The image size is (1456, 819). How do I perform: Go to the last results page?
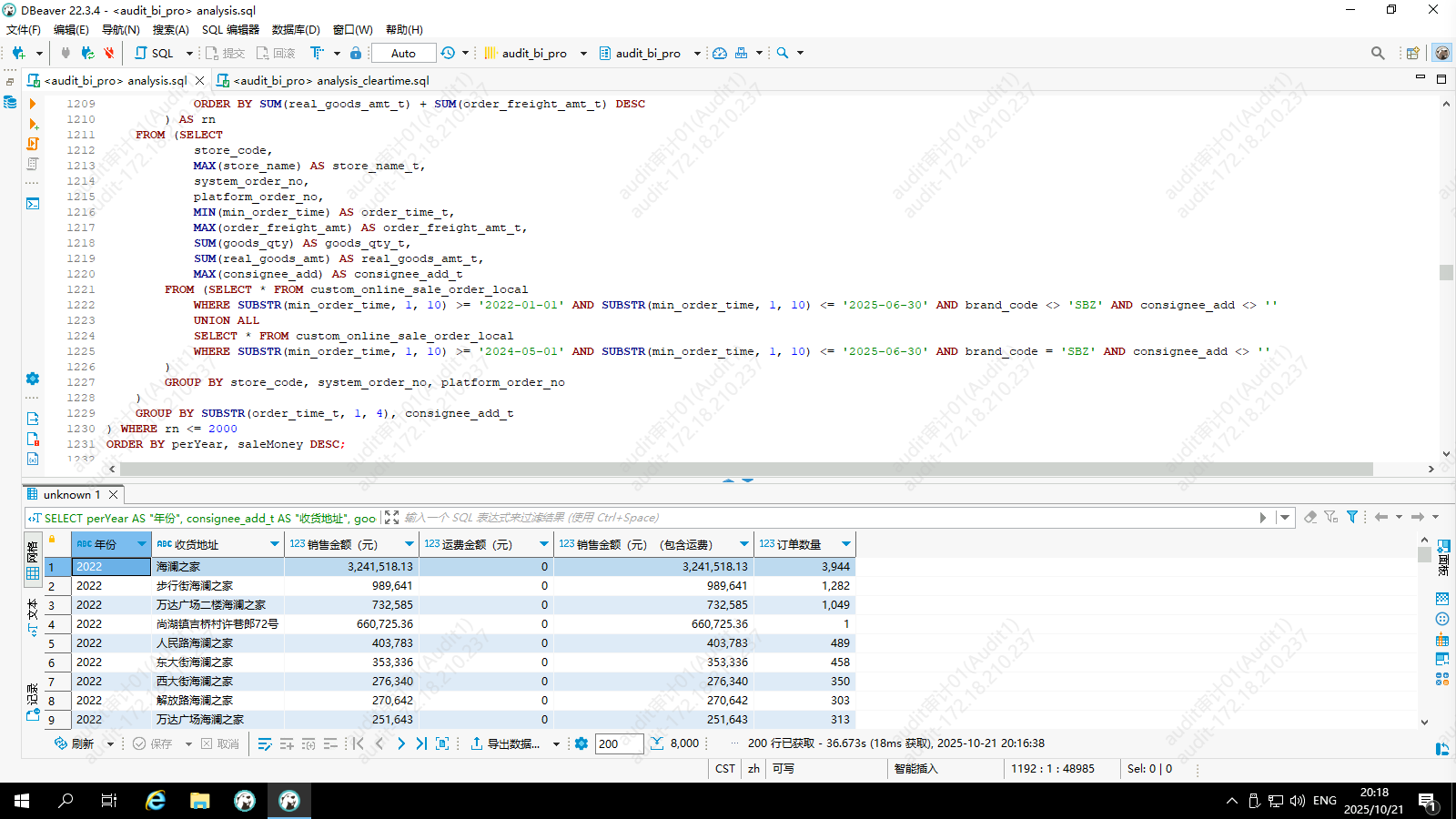[x=421, y=743]
